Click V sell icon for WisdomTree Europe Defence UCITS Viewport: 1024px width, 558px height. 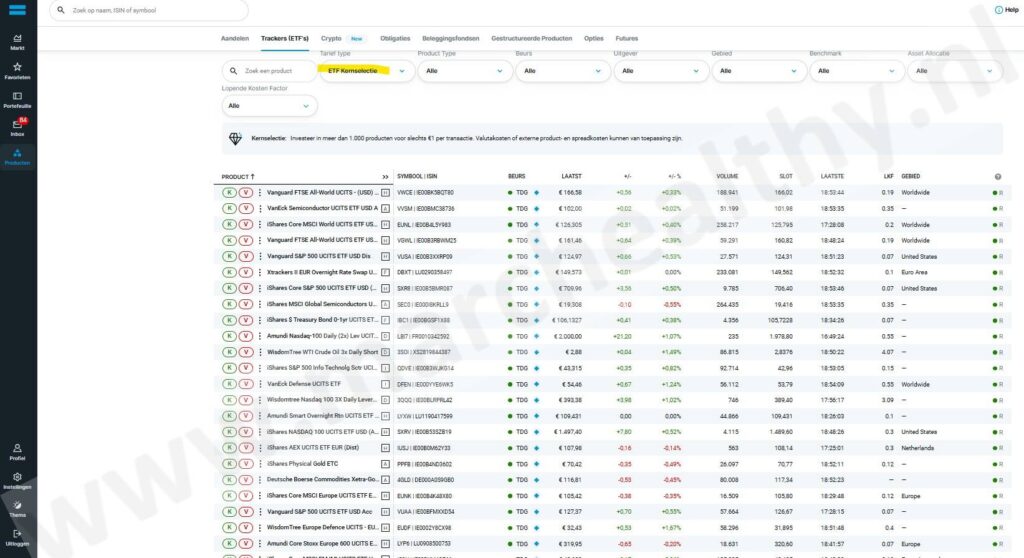[x=246, y=527]
